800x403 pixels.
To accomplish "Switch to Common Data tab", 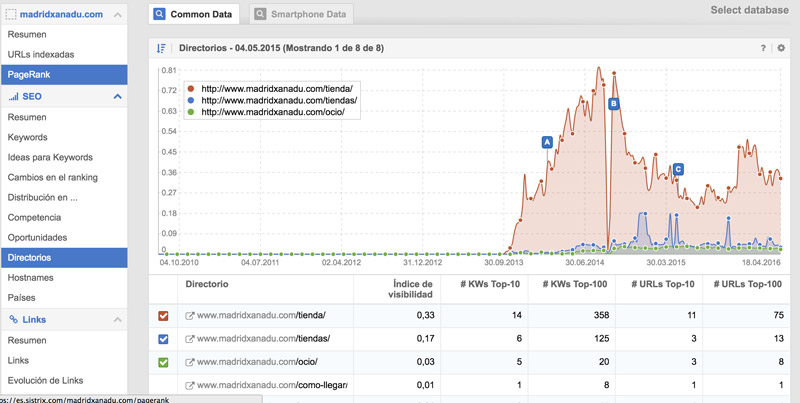I will tap(194, 14).
